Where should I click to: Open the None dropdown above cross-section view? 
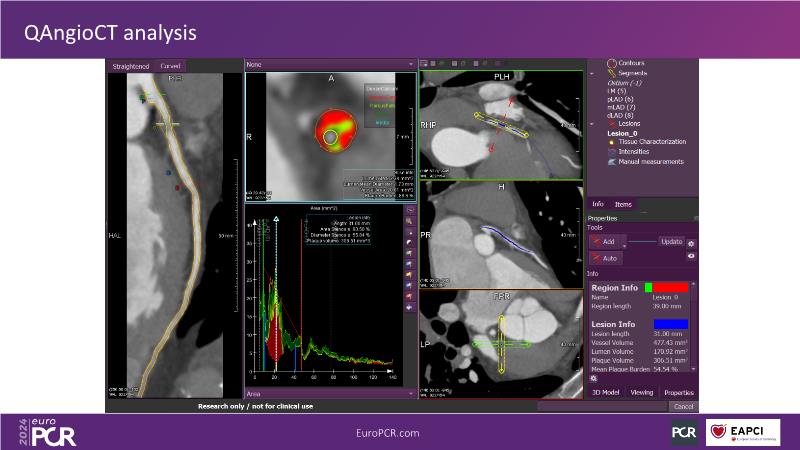(x=330, y=65)
